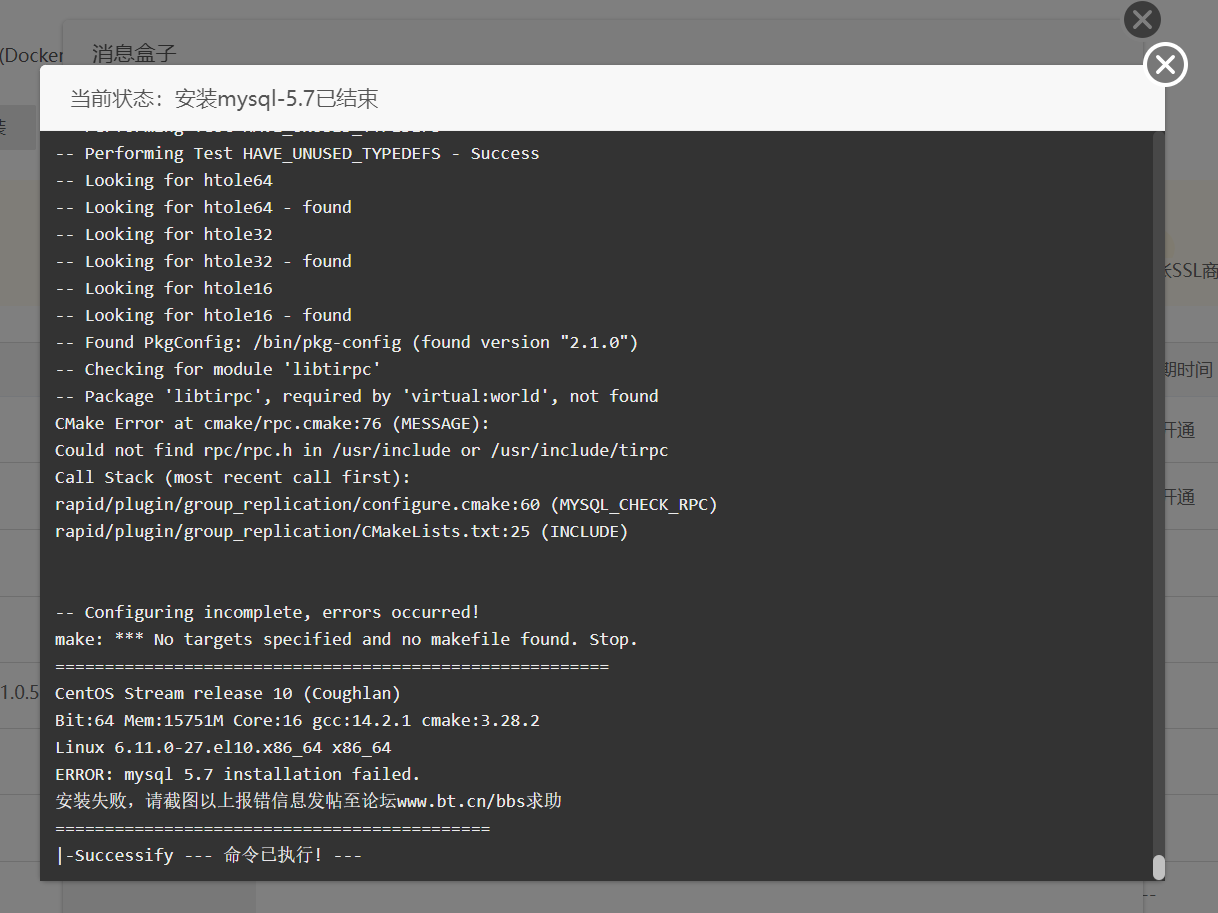Close the background message box dialog

(x=1142, y=19)
